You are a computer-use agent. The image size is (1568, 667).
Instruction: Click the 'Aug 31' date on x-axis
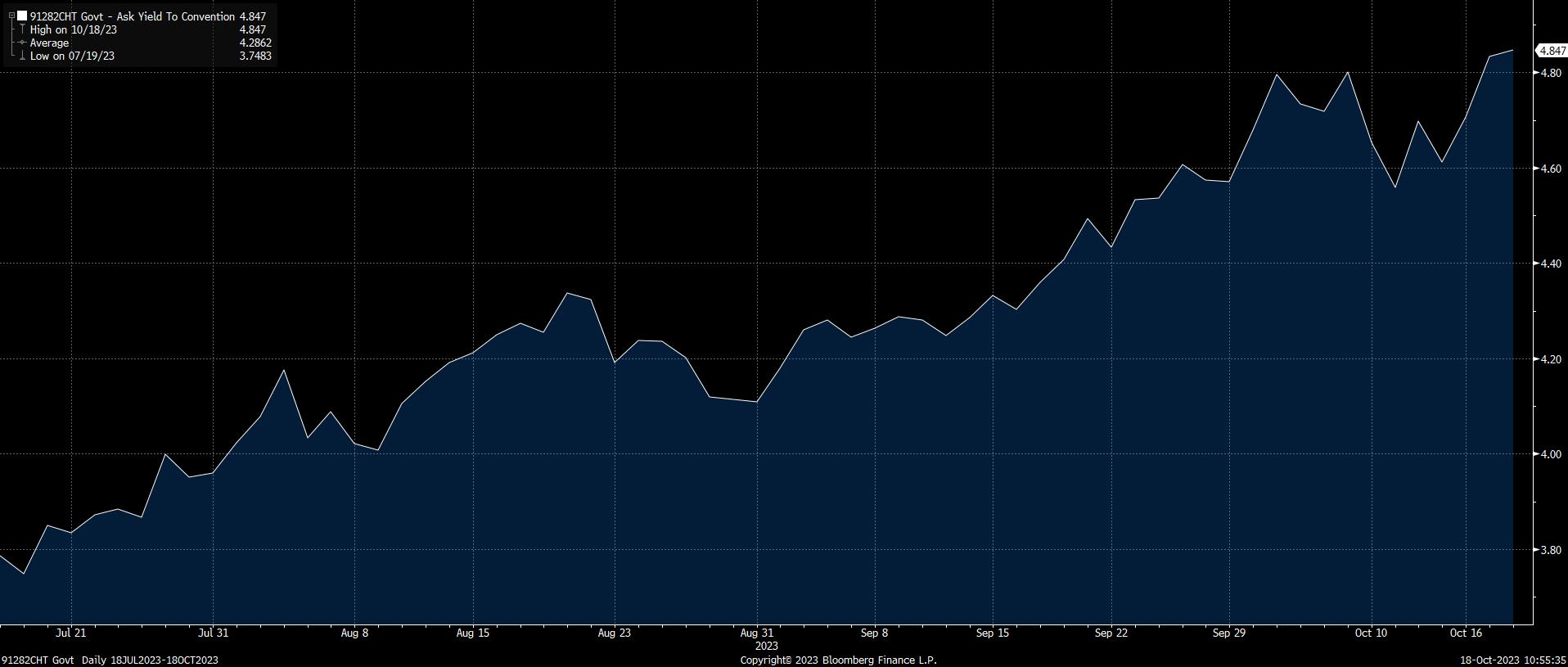[756, 633]
